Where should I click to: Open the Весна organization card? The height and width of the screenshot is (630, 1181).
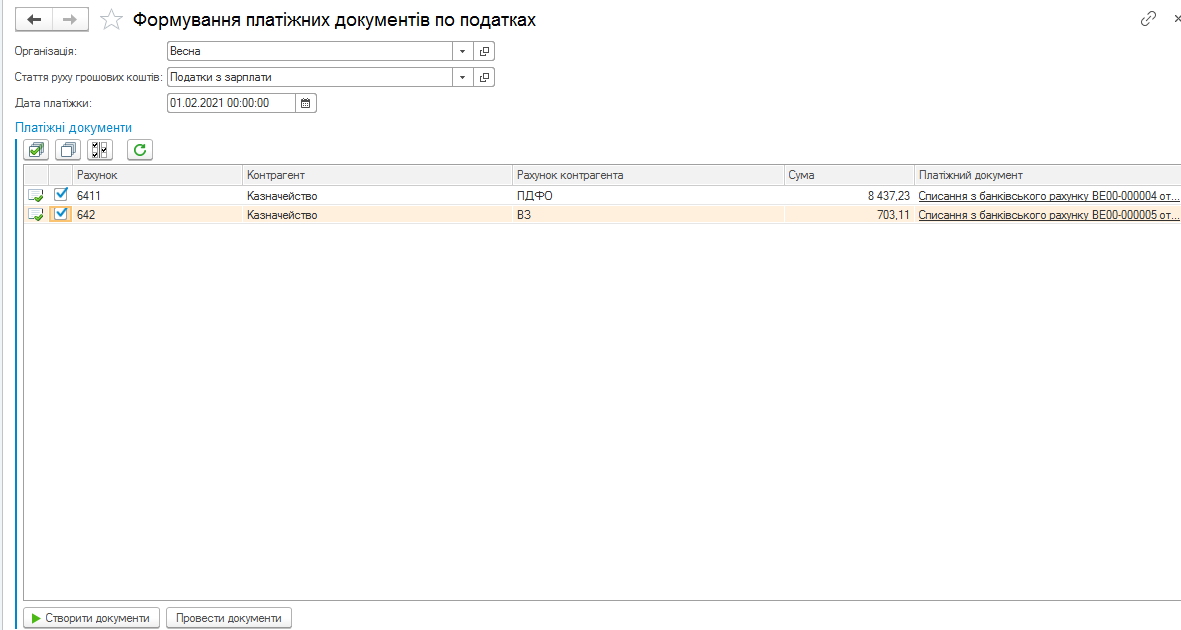[484, 51]
